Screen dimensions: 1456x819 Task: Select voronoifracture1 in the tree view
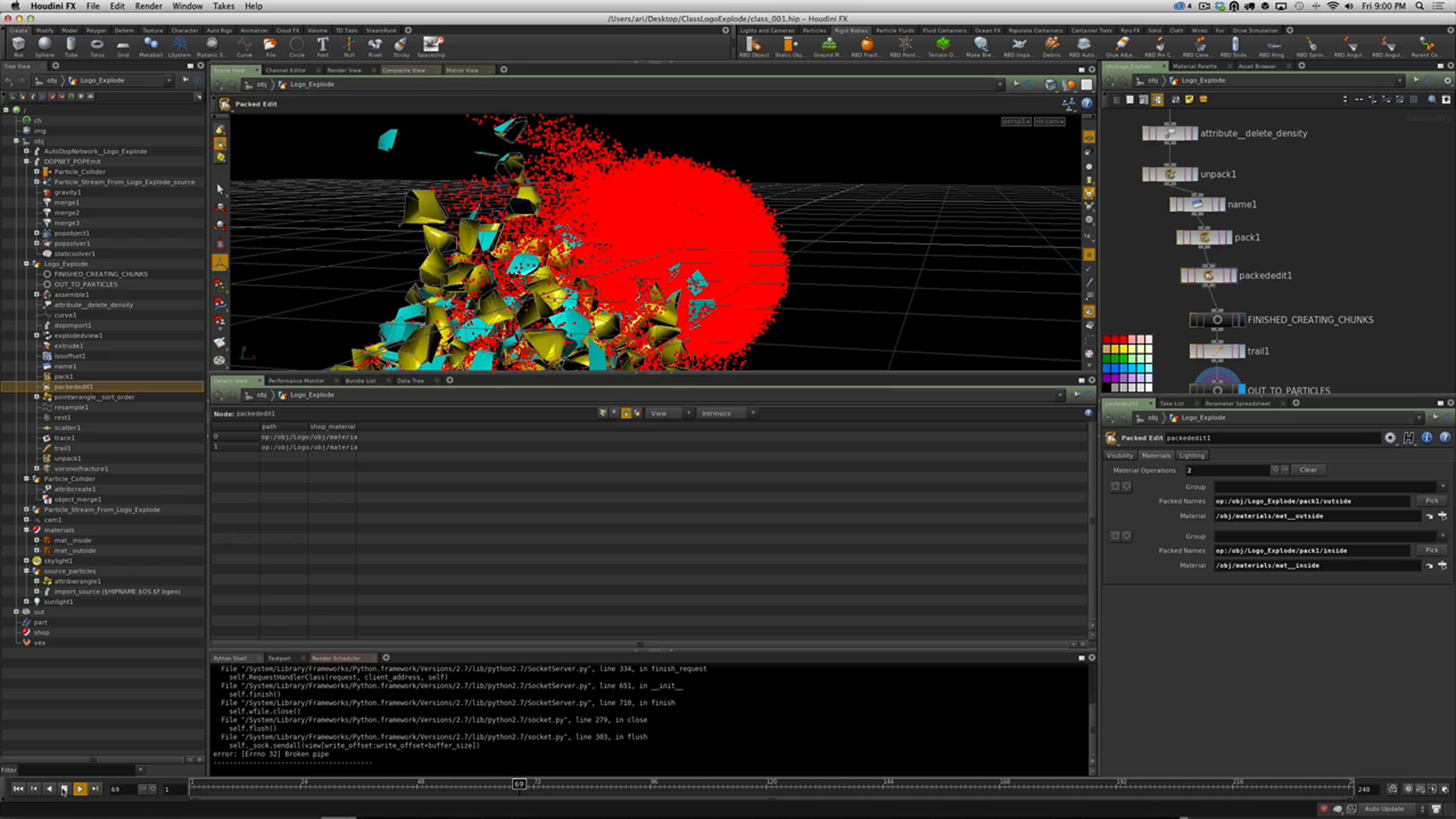click(81, 469)
